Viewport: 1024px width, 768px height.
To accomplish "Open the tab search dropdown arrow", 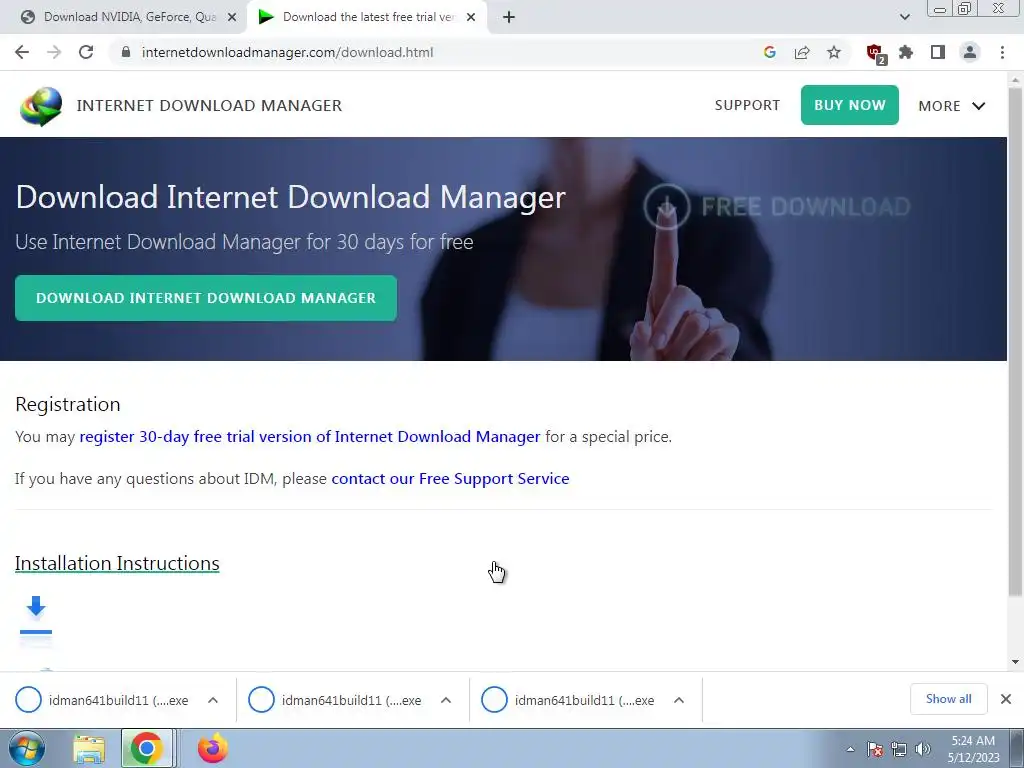I will click(x=904, y=18).
